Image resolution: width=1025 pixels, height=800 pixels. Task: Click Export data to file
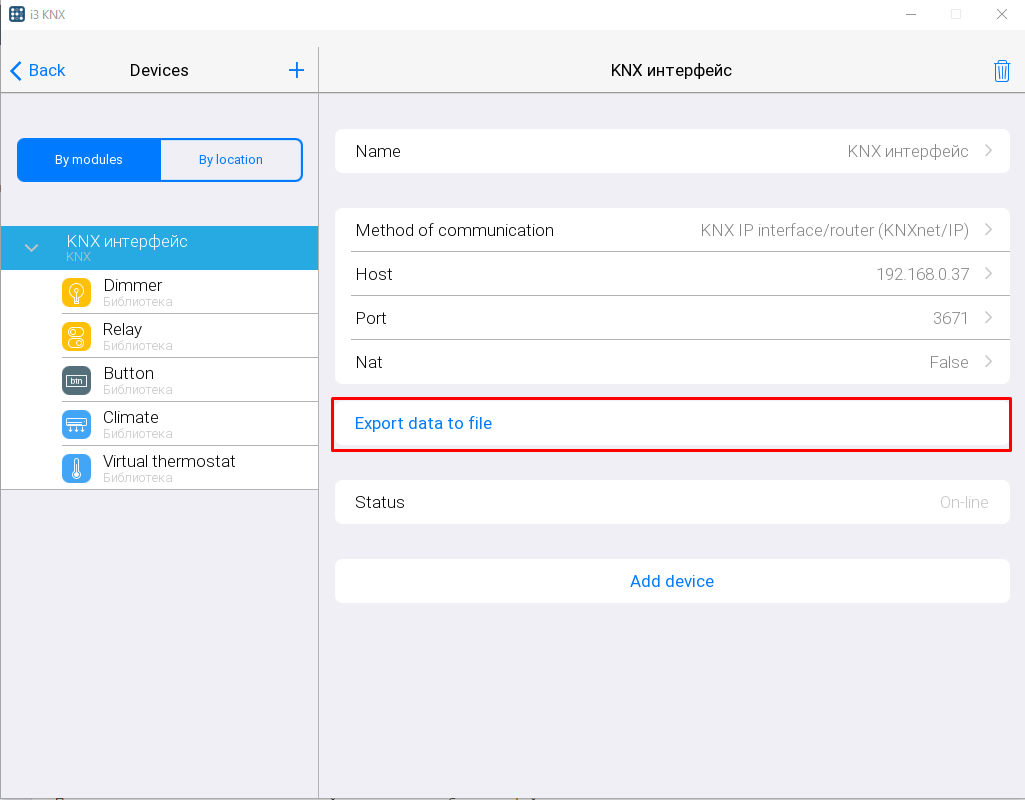click(x=424, y=424)
